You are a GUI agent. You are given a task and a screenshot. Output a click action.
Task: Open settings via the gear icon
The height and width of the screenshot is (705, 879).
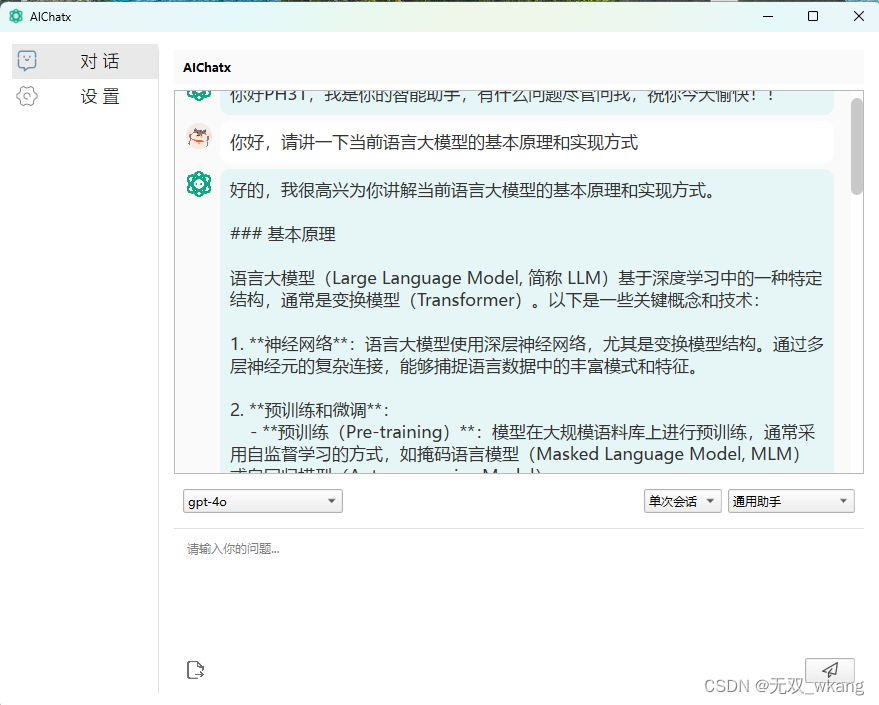pyautogui.click(x=27, y=96)
